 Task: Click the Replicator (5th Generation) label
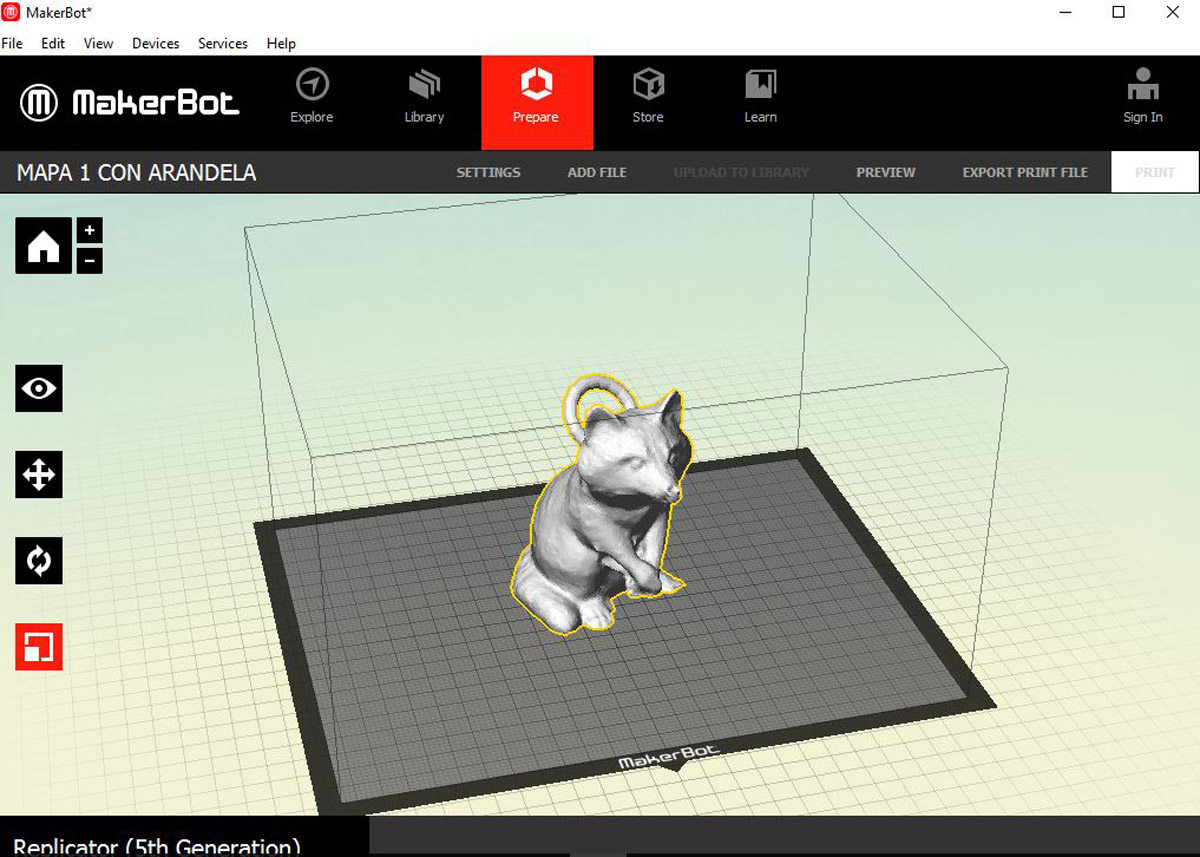[x=157, y=847]
